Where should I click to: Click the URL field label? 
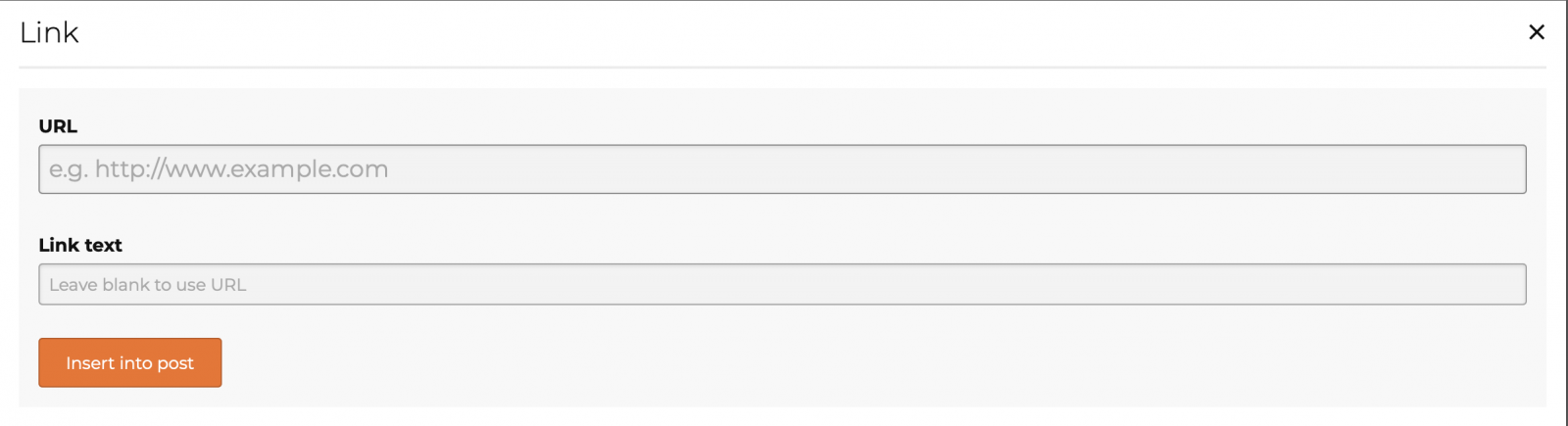click(58, 126)
